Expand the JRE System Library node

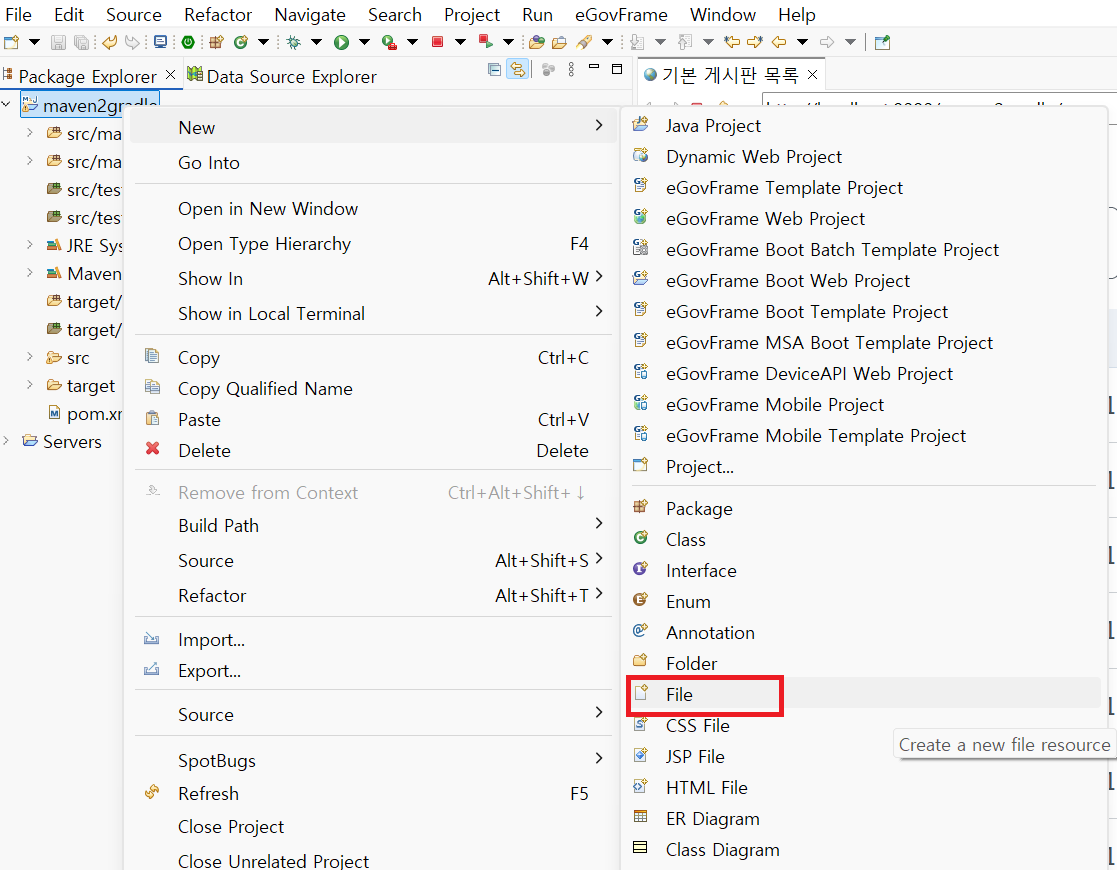30,245
